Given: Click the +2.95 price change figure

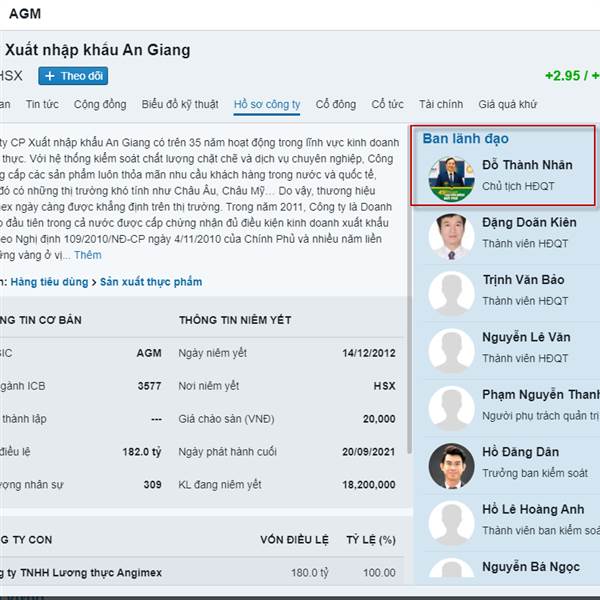Looking at the screenshot, I should (x=562, y=76).
